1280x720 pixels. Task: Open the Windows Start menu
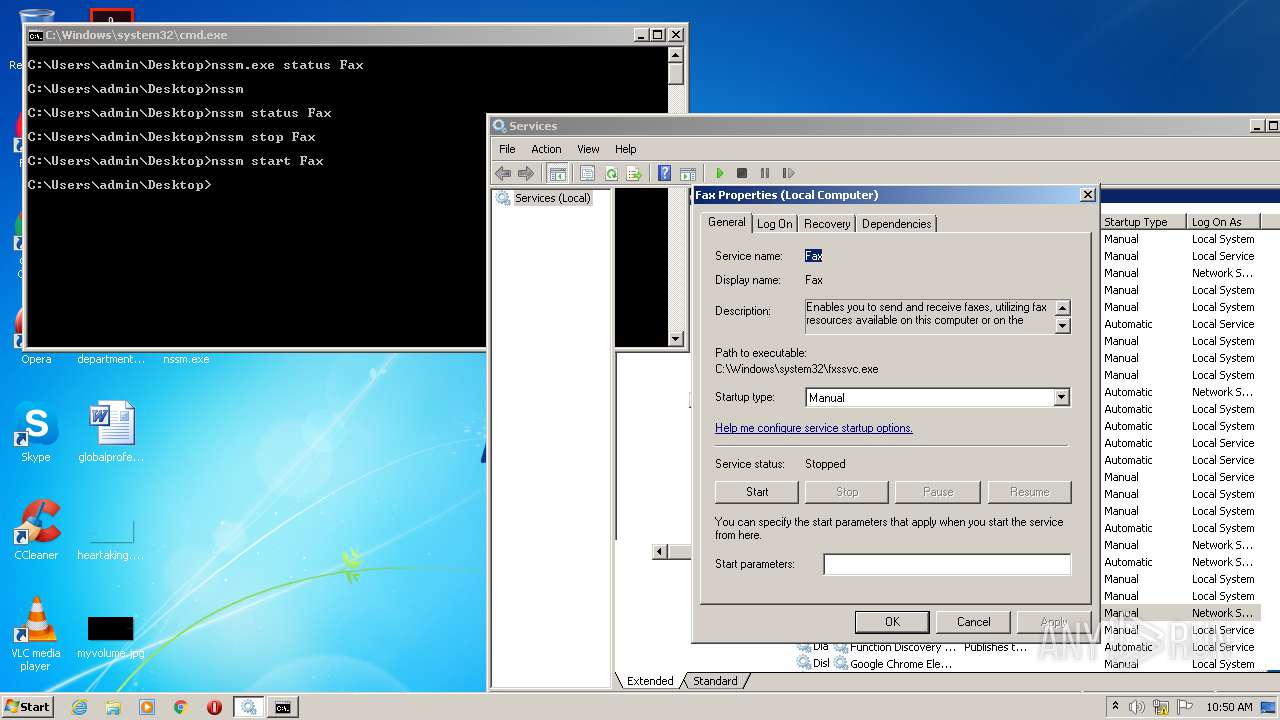click(28, 707)
